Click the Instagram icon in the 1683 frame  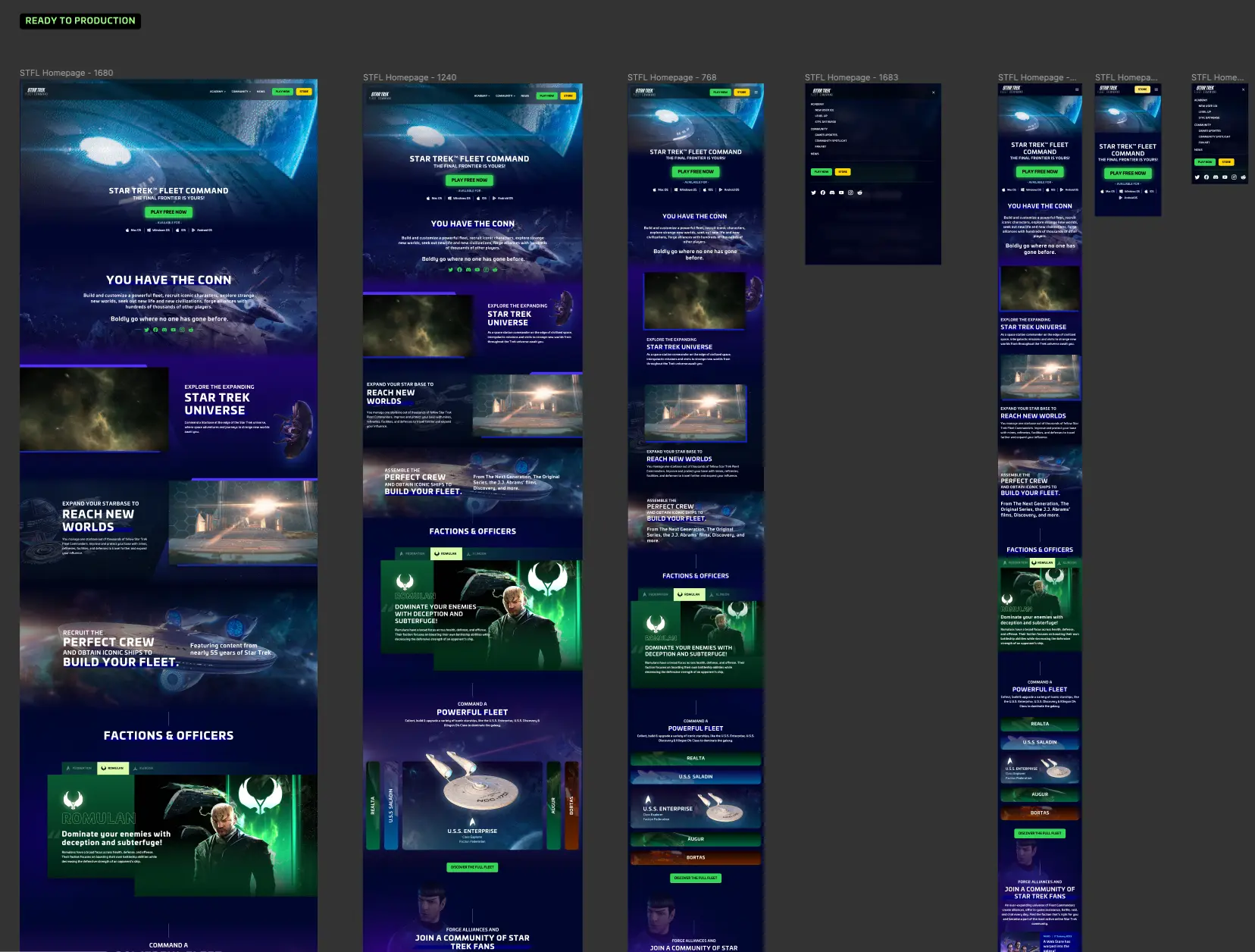coord(850,193)
